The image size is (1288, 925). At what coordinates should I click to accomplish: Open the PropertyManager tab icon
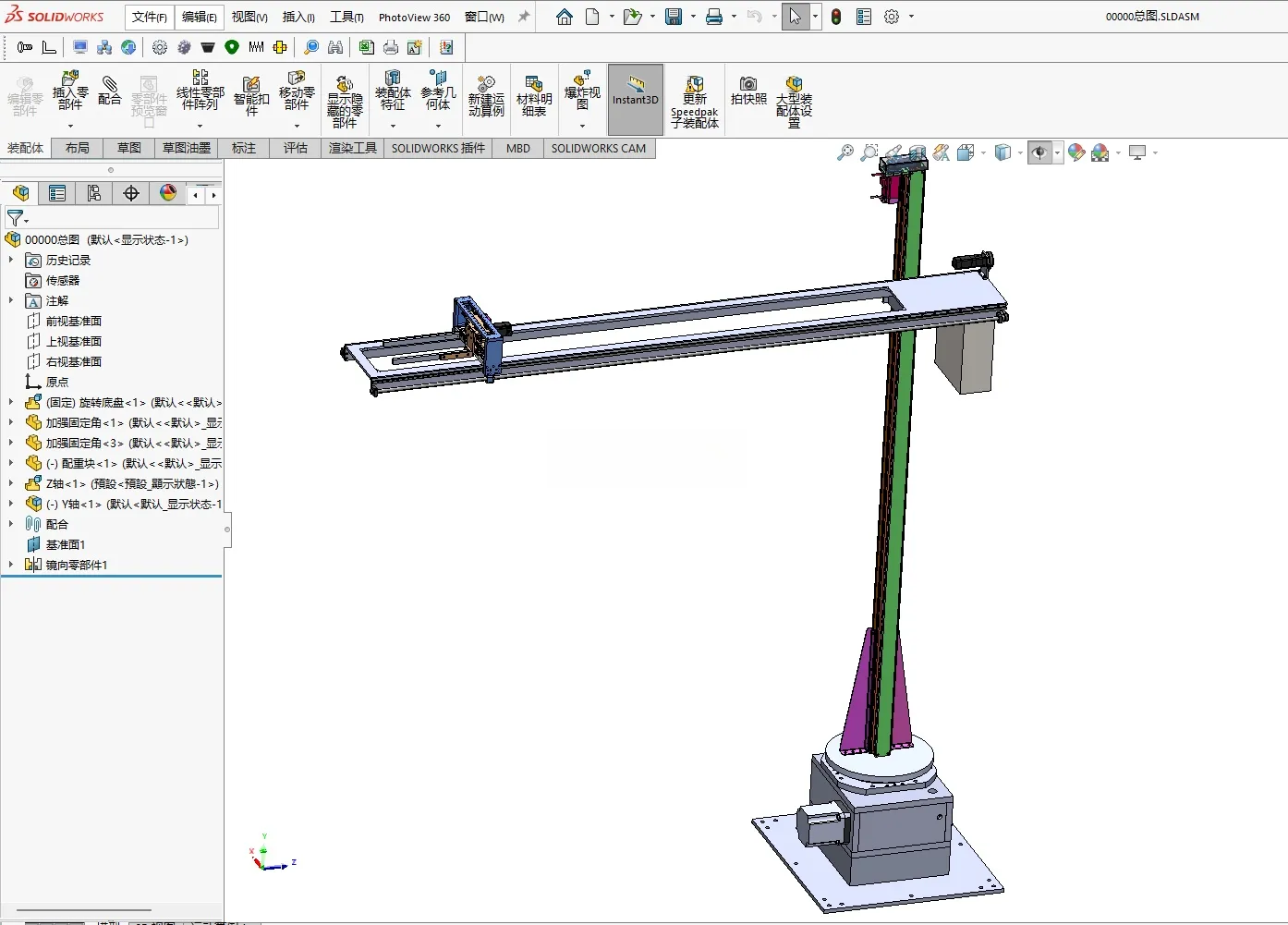pyautogui.click(x=57, y=193)
